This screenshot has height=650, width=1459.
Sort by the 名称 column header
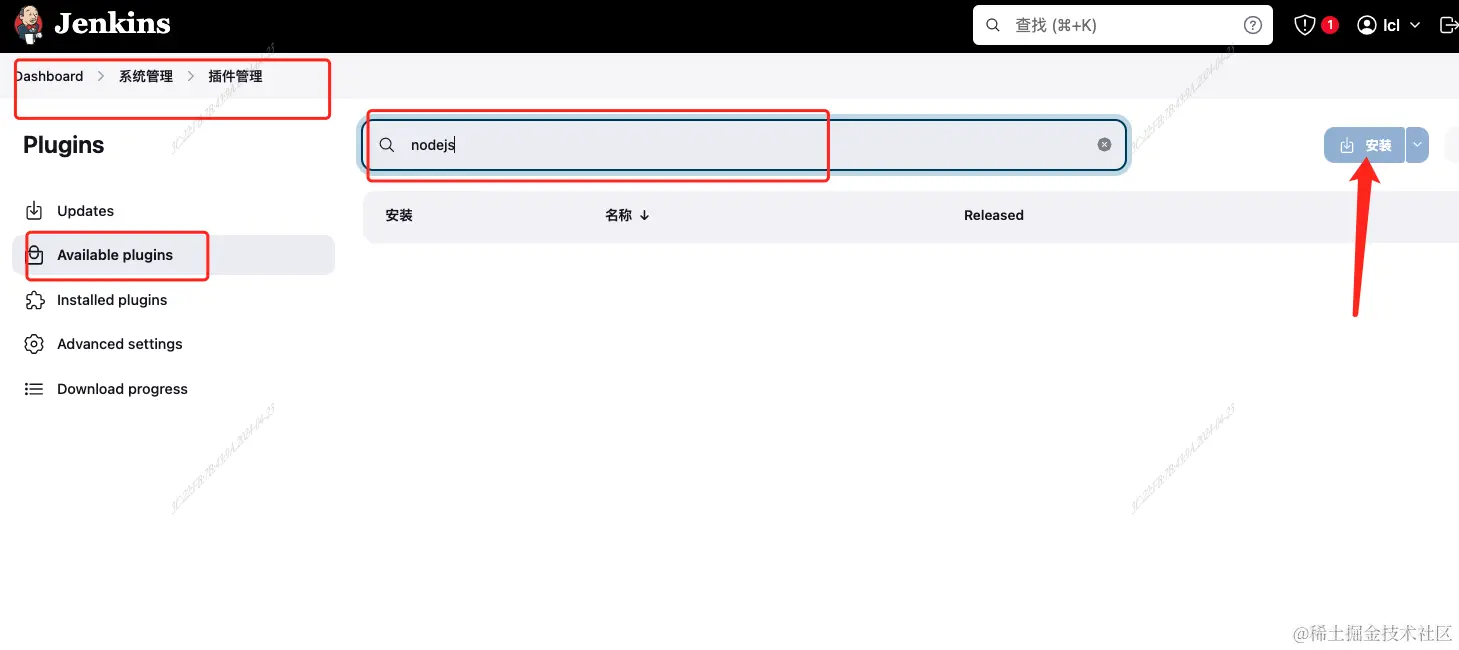coord(627,215)
